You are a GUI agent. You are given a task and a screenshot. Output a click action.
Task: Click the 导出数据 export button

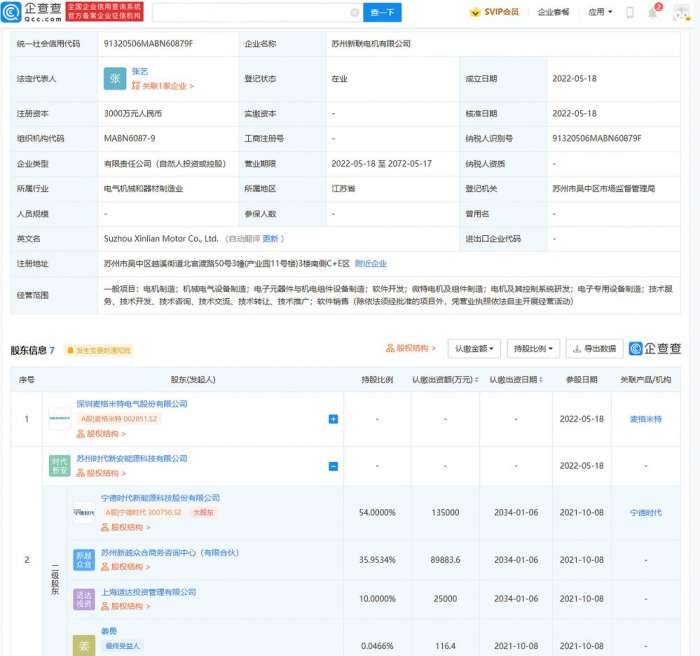click(x=594, y=348)
